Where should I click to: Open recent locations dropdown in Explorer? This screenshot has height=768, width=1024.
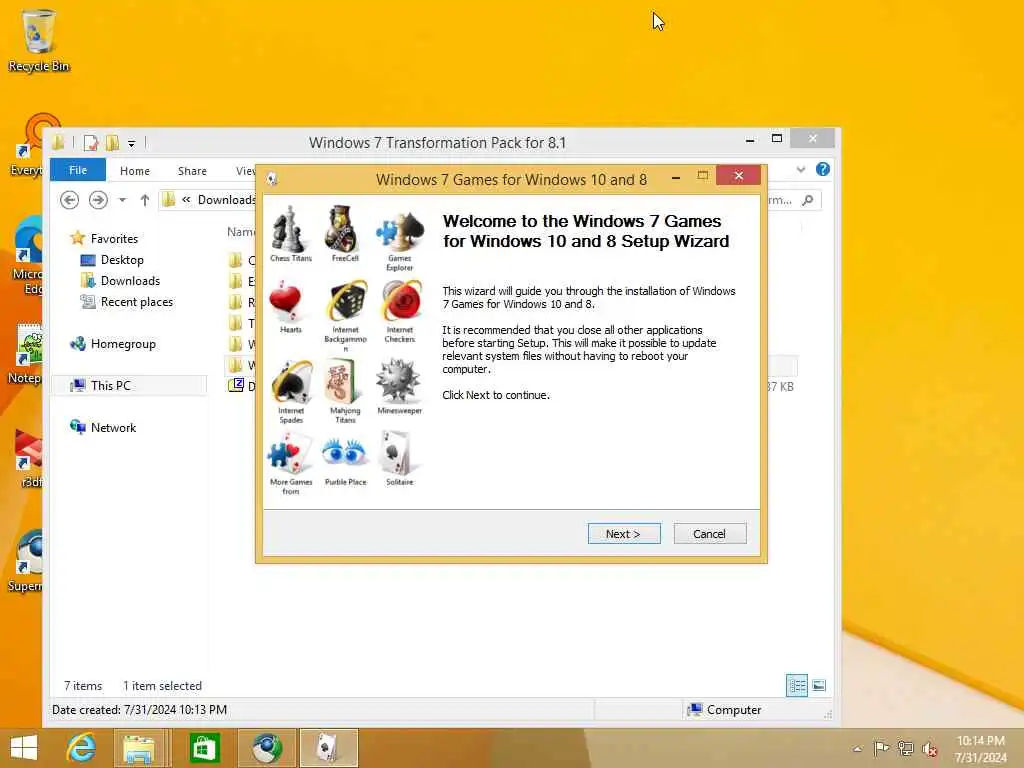[x=122, y=200]
